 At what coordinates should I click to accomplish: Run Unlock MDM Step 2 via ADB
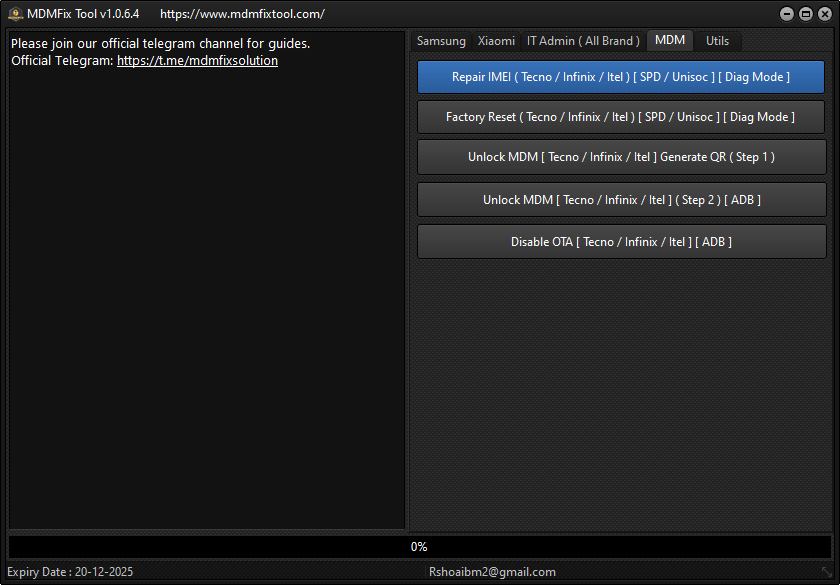pyautogui.click(x=621, y=199)
